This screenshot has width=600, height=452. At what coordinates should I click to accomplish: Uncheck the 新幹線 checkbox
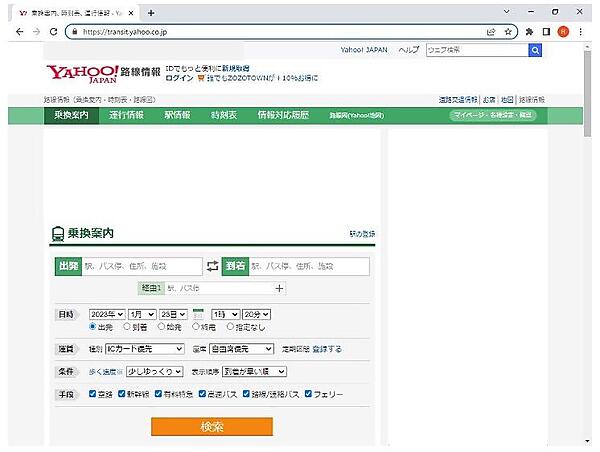(122, 393)
